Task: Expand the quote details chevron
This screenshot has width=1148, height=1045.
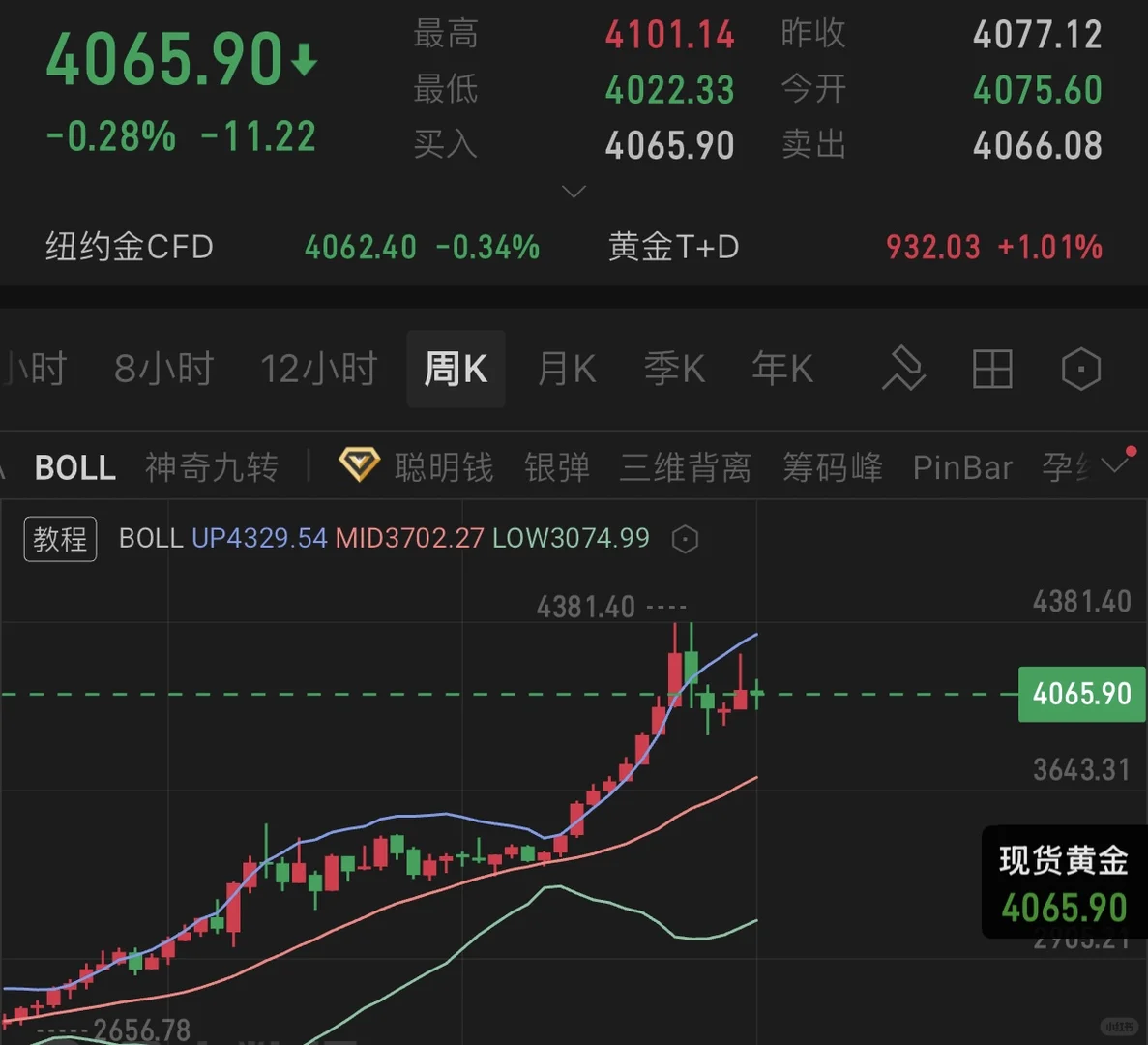Action: tap(574, 191)
